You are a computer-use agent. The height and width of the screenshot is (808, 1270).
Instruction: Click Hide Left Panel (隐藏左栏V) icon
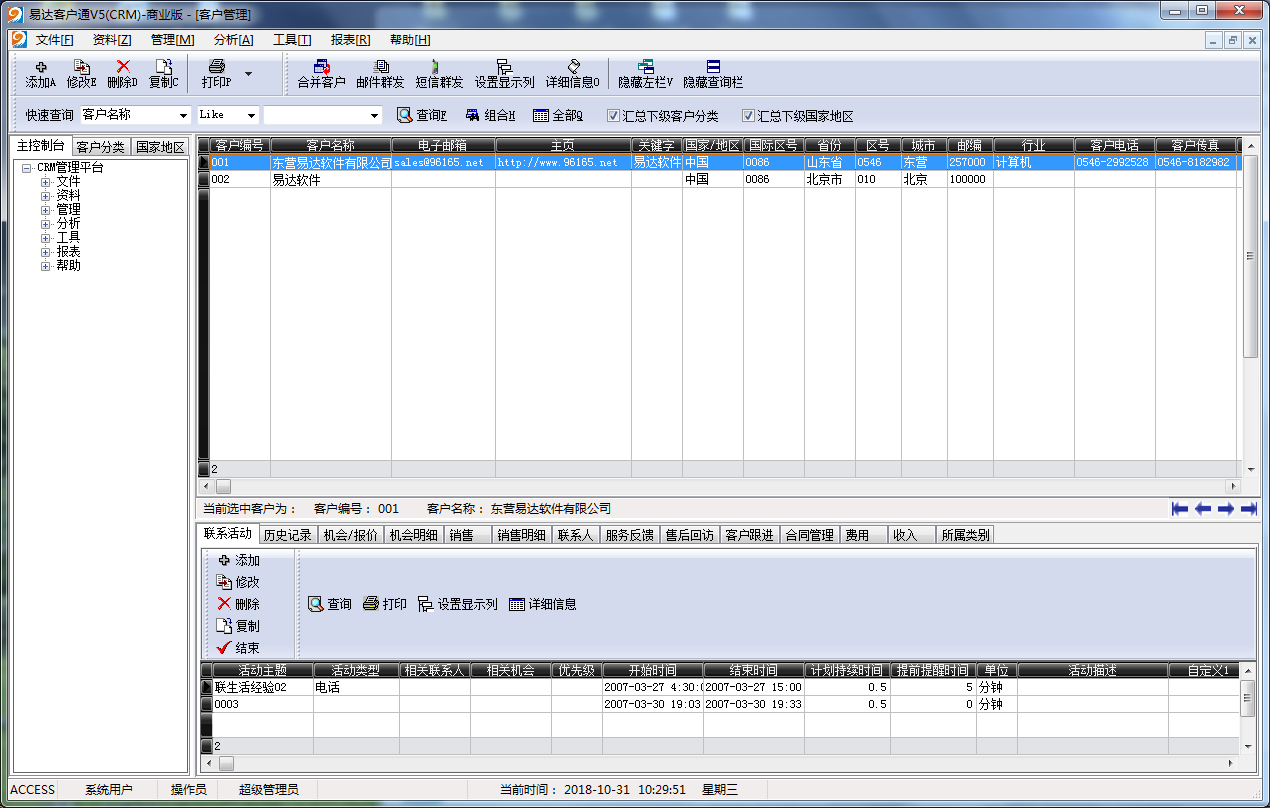[645, 74]
